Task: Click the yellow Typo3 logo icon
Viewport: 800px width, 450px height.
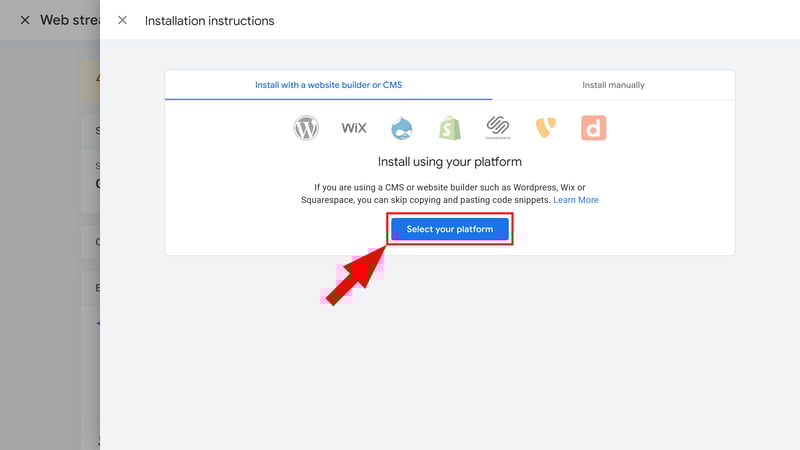Action: click(546, 128)
